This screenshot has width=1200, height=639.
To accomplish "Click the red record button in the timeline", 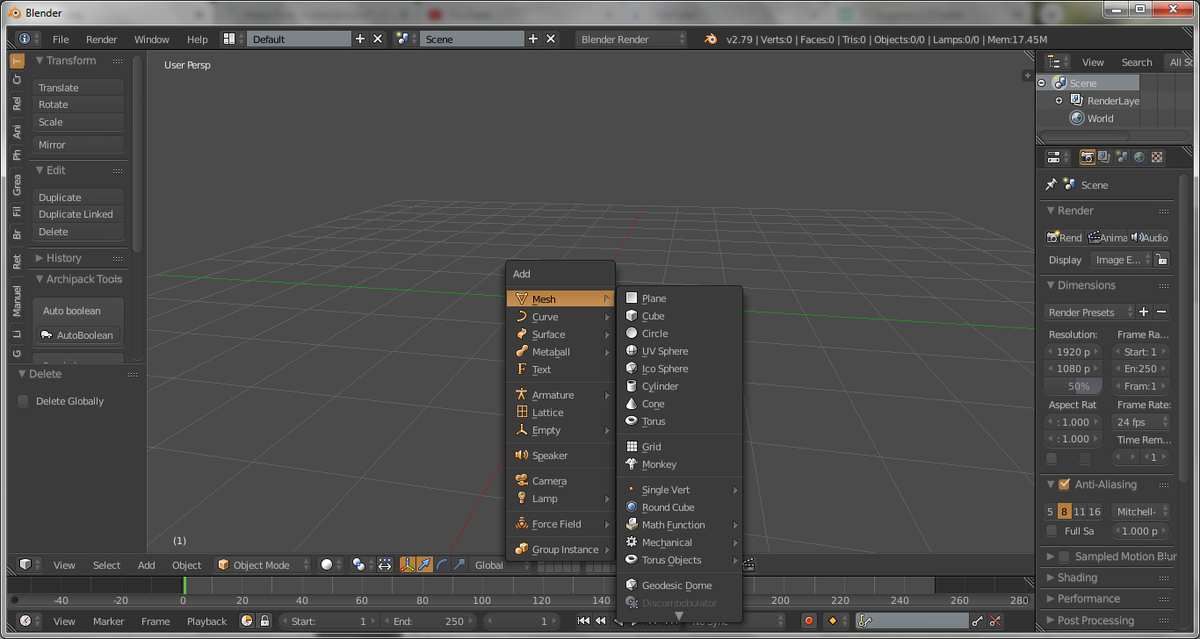I will pos(807,621).
